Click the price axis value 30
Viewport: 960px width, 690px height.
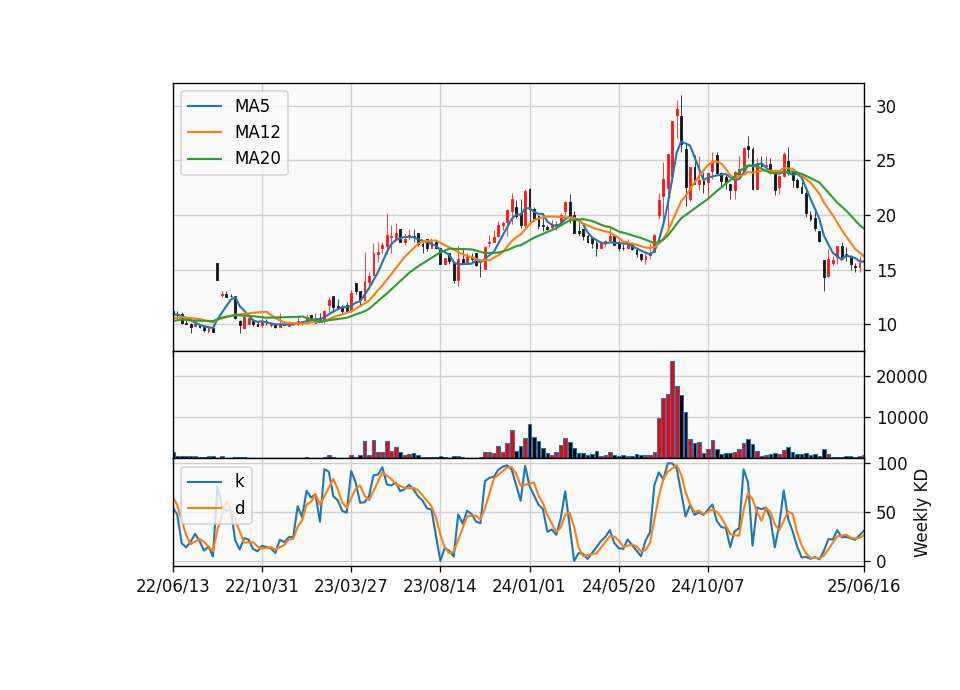tap(886, 107)
